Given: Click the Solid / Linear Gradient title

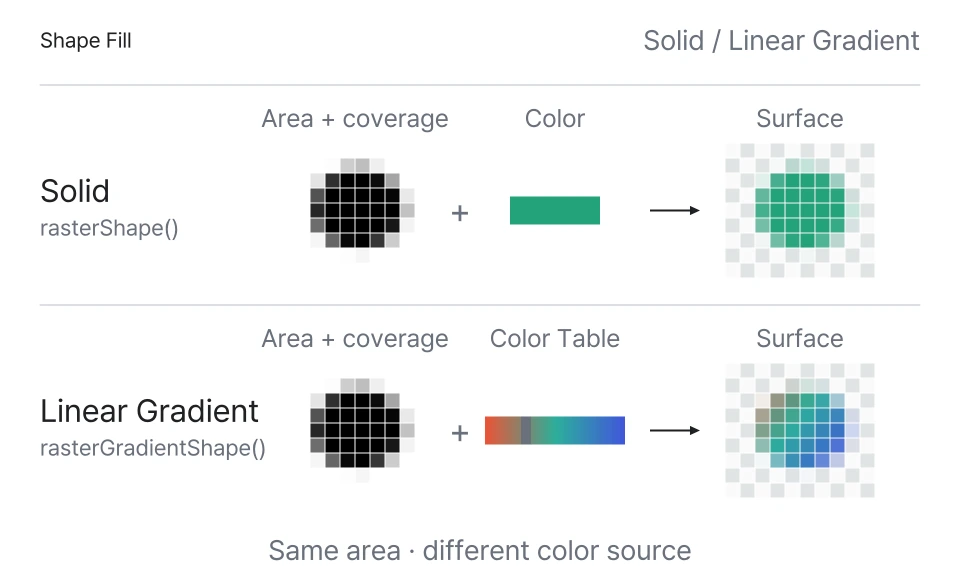Looking at the screenshot, I should (x=781, y=41).
